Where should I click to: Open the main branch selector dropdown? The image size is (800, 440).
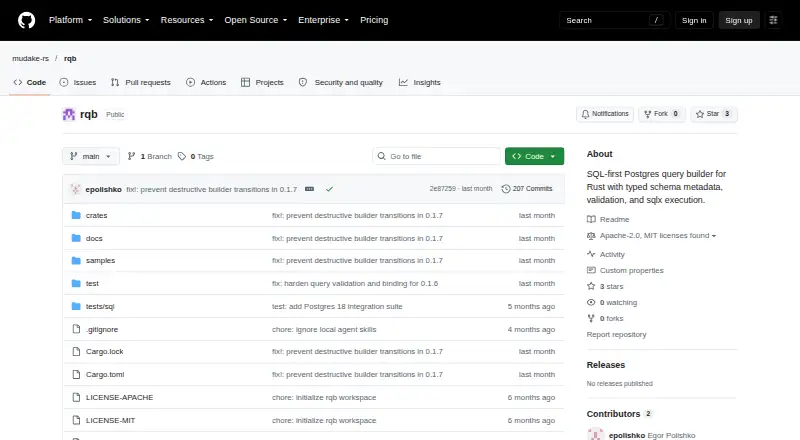91,156
